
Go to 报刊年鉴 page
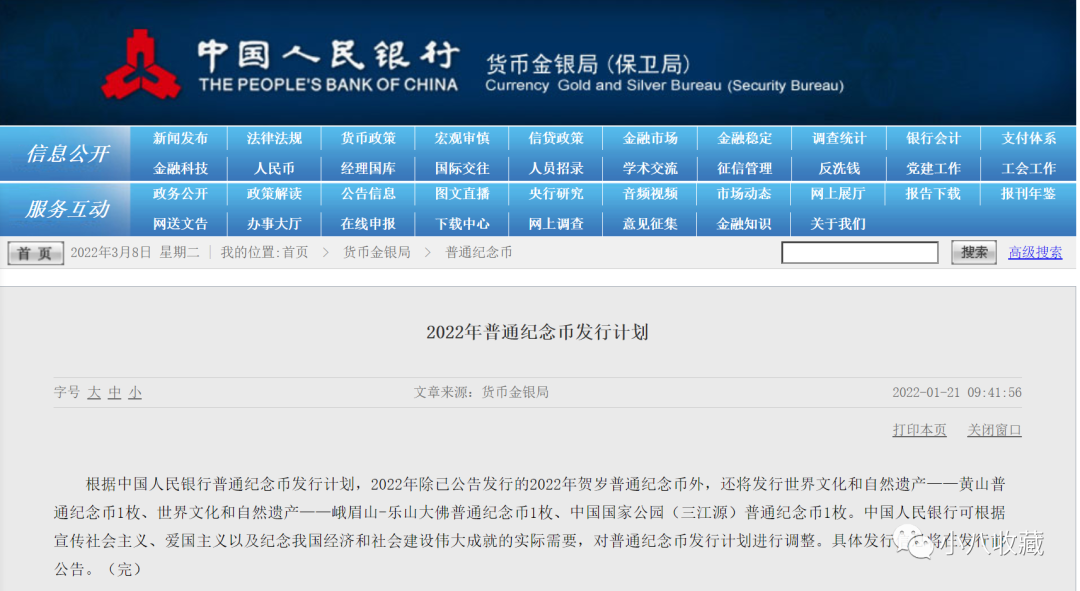click(1028, 194)
